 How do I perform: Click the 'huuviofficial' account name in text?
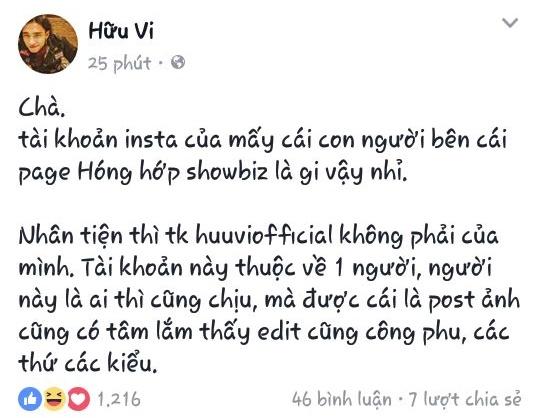pyautogui.click(x=264, y=236)
